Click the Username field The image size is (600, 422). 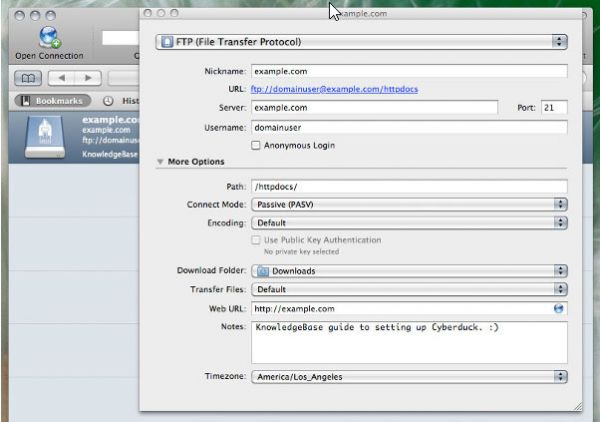pyautogui.click(x=409, y=127)
